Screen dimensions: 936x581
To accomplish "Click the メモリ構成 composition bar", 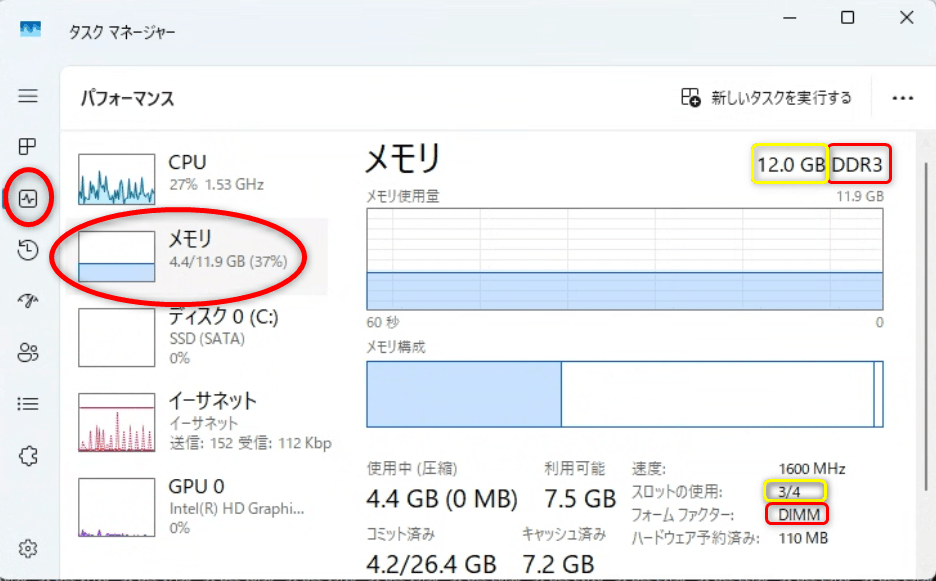I will 625,394.
